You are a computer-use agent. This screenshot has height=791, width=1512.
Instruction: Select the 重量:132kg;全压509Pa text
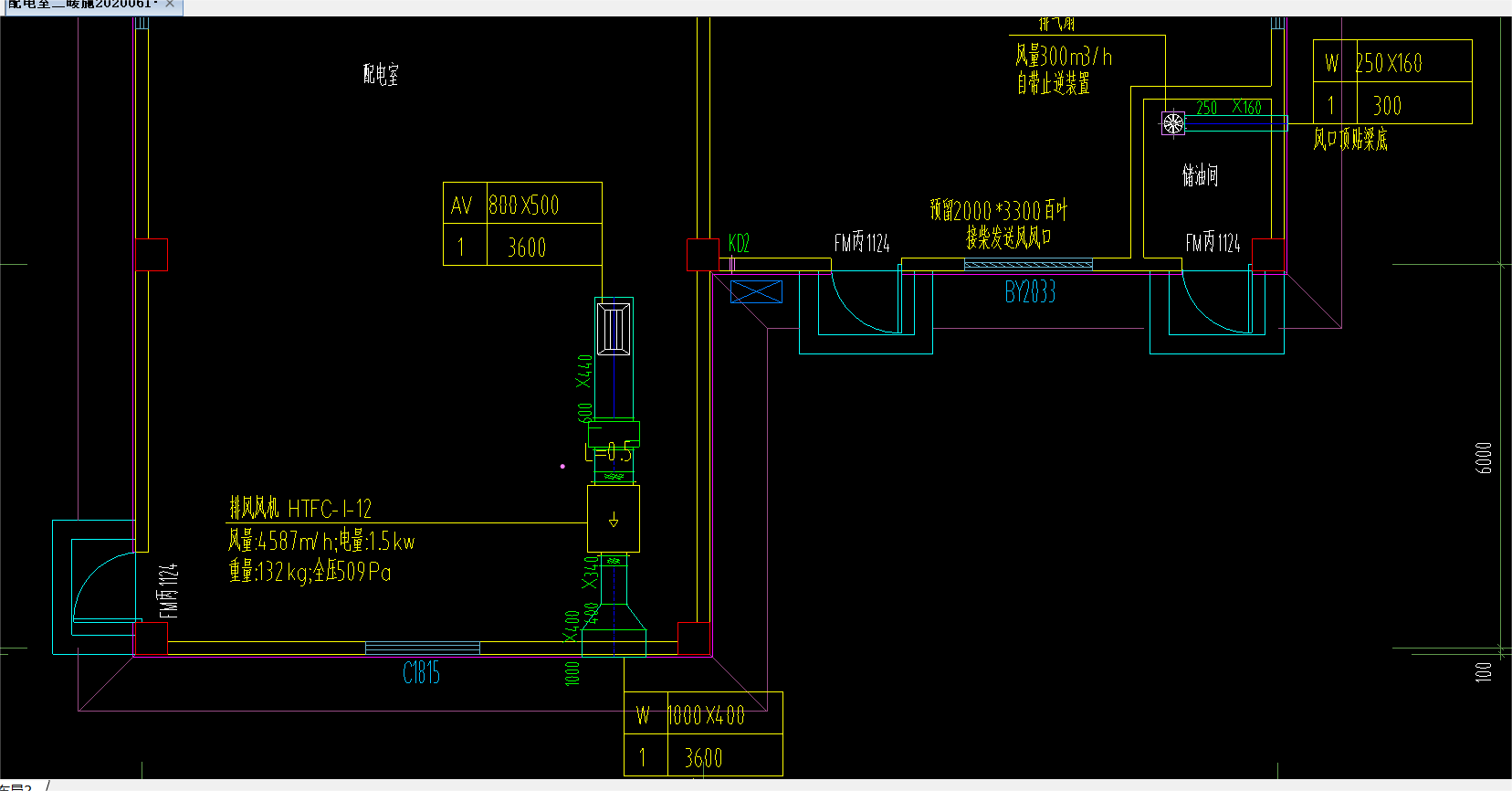[310, 572]
